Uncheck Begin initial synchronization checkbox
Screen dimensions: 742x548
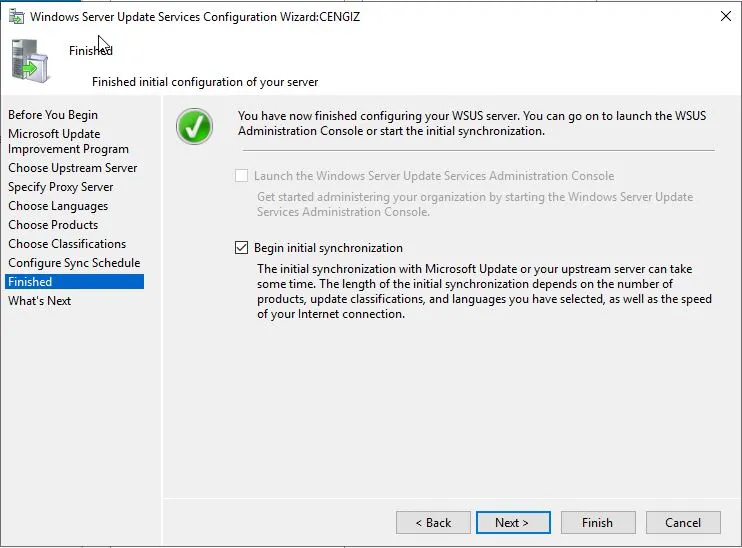[x=241, y=248]
